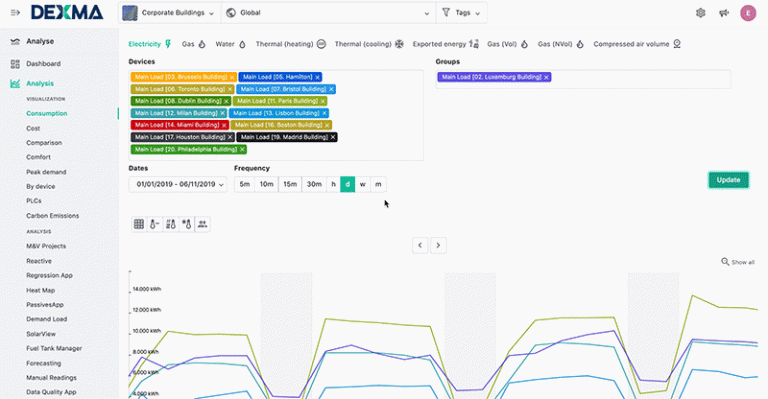Go to next chart period arrow
Viewport: 768px width, 399px height.
click(438, 245)
